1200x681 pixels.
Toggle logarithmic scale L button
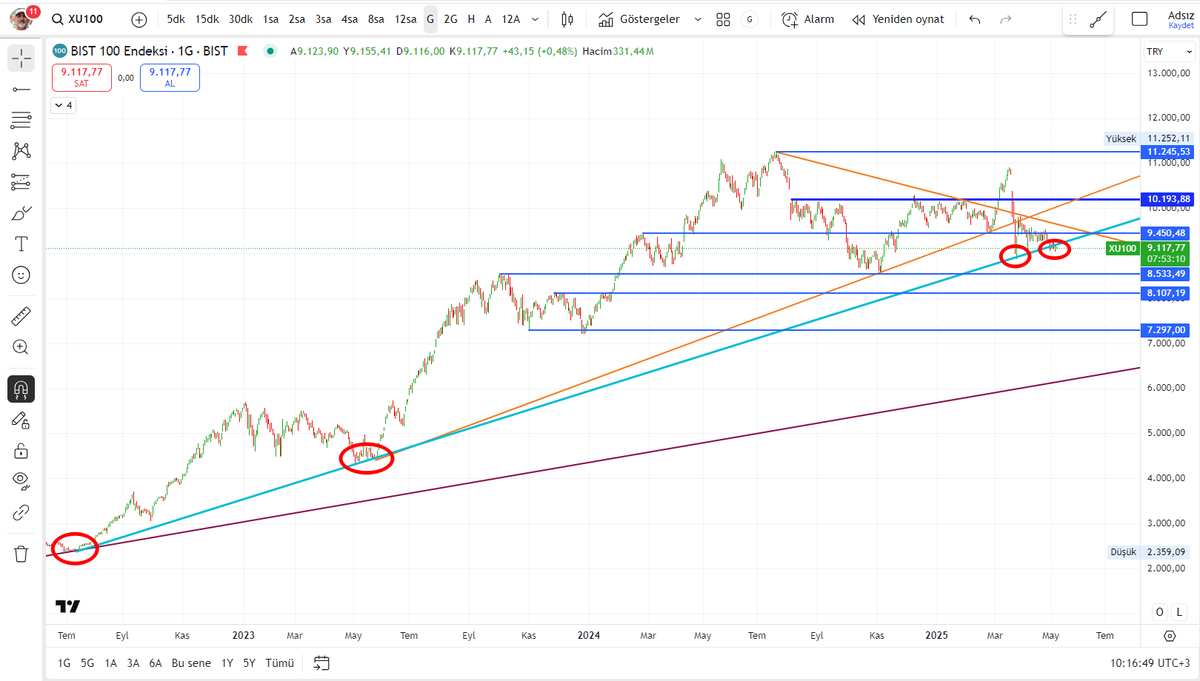(1178, 611)
